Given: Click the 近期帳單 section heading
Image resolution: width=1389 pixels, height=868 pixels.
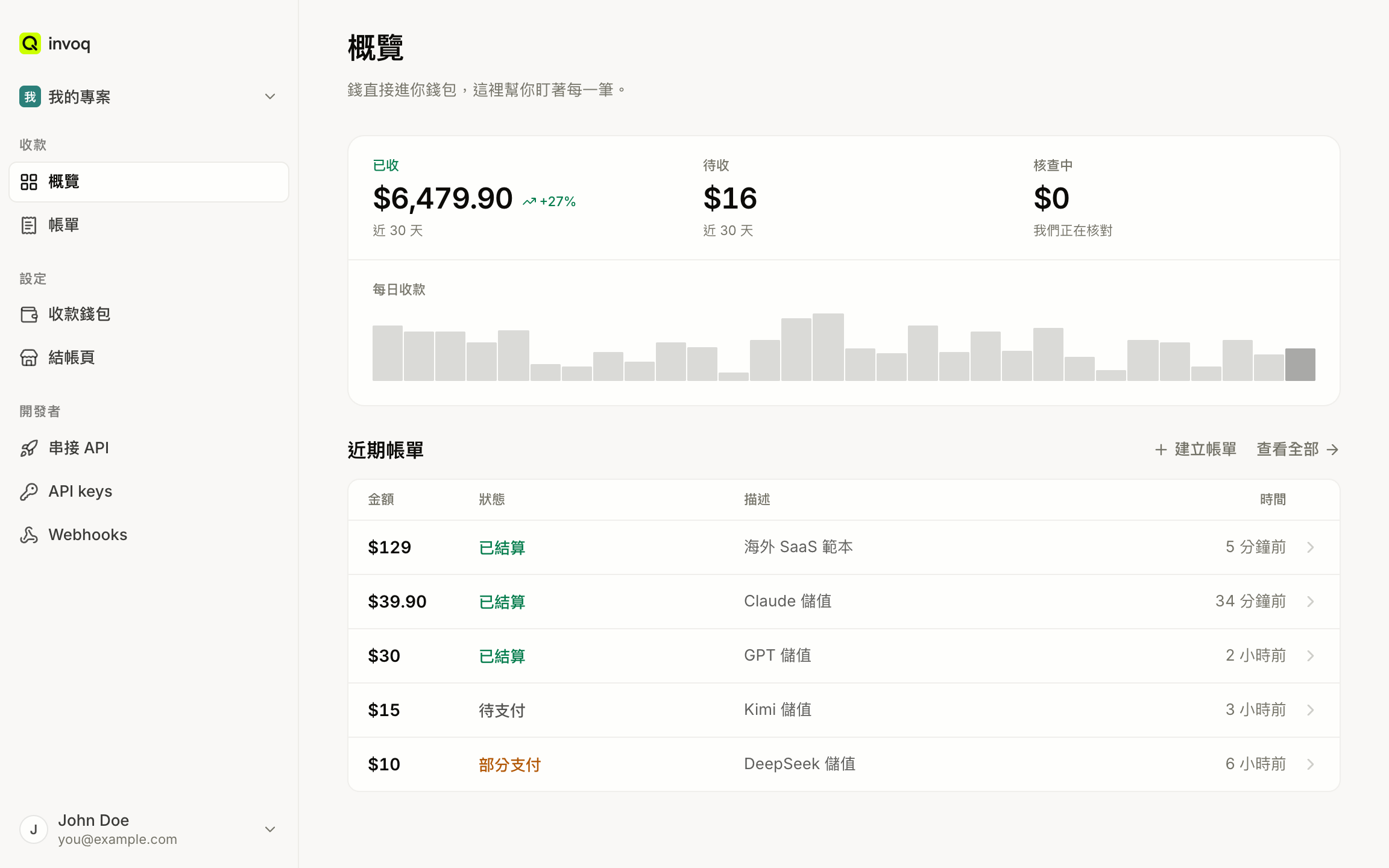Looking at the screenshot, I should 386,450.
